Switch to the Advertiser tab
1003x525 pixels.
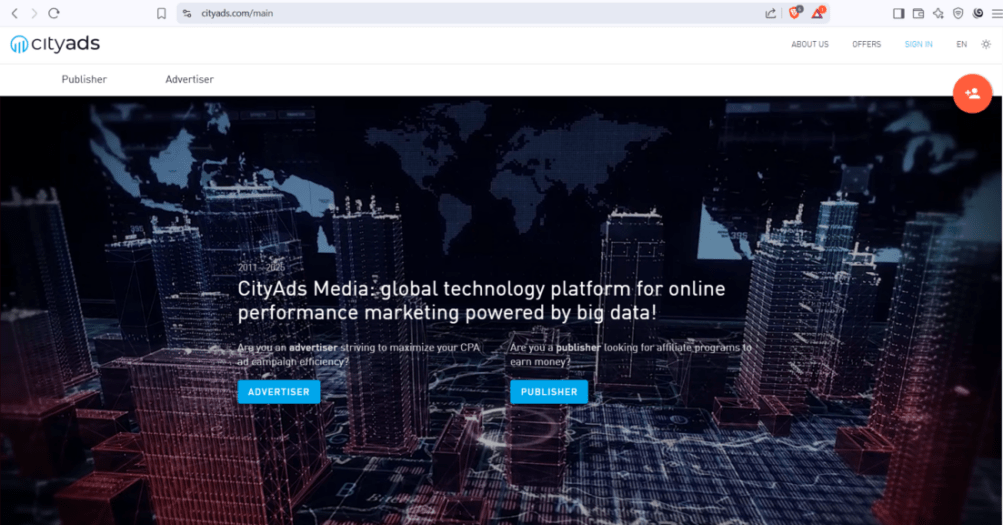(189, 79)
